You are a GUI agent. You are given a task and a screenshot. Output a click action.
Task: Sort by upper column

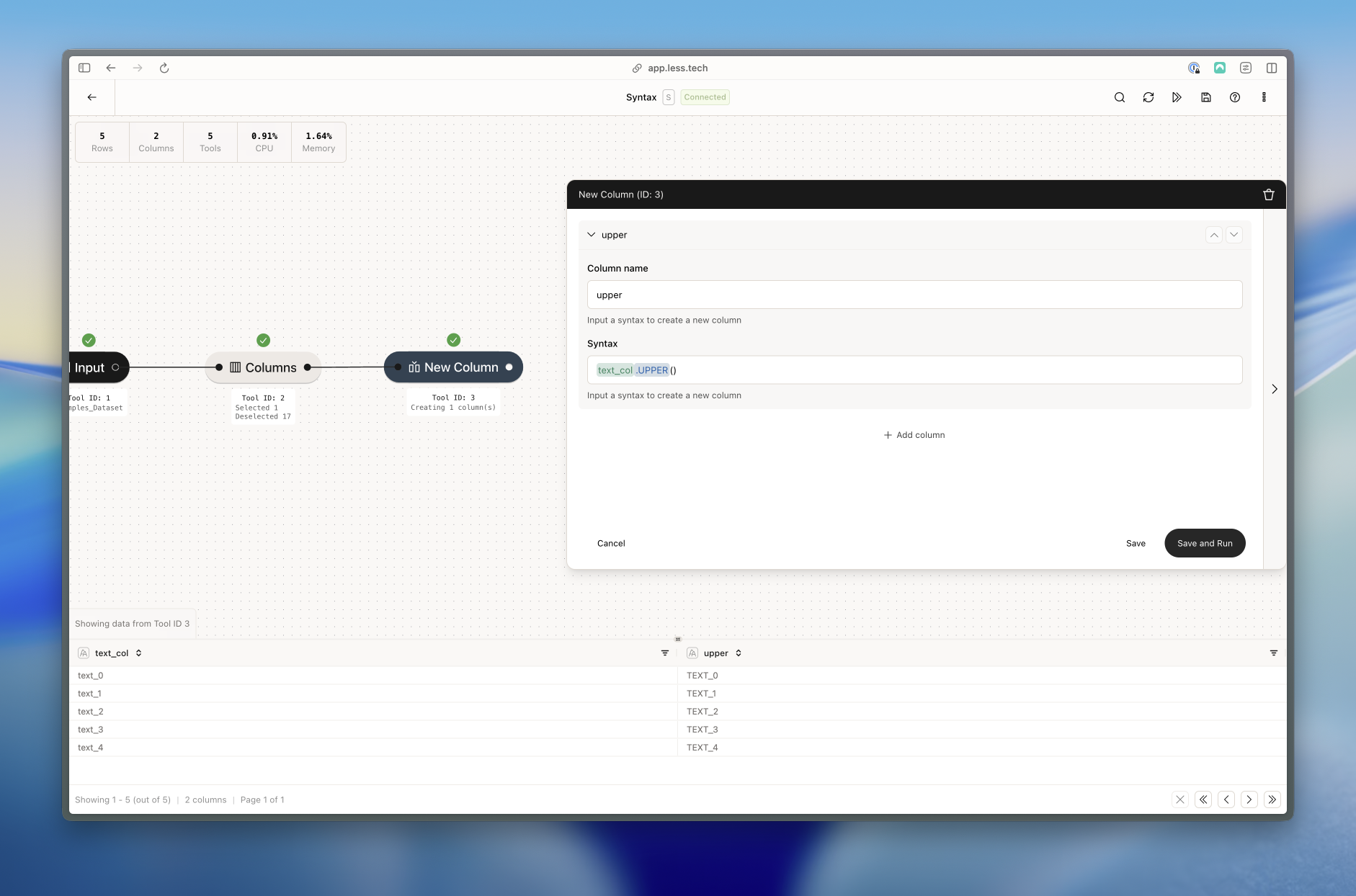click(x=739, y=653)
